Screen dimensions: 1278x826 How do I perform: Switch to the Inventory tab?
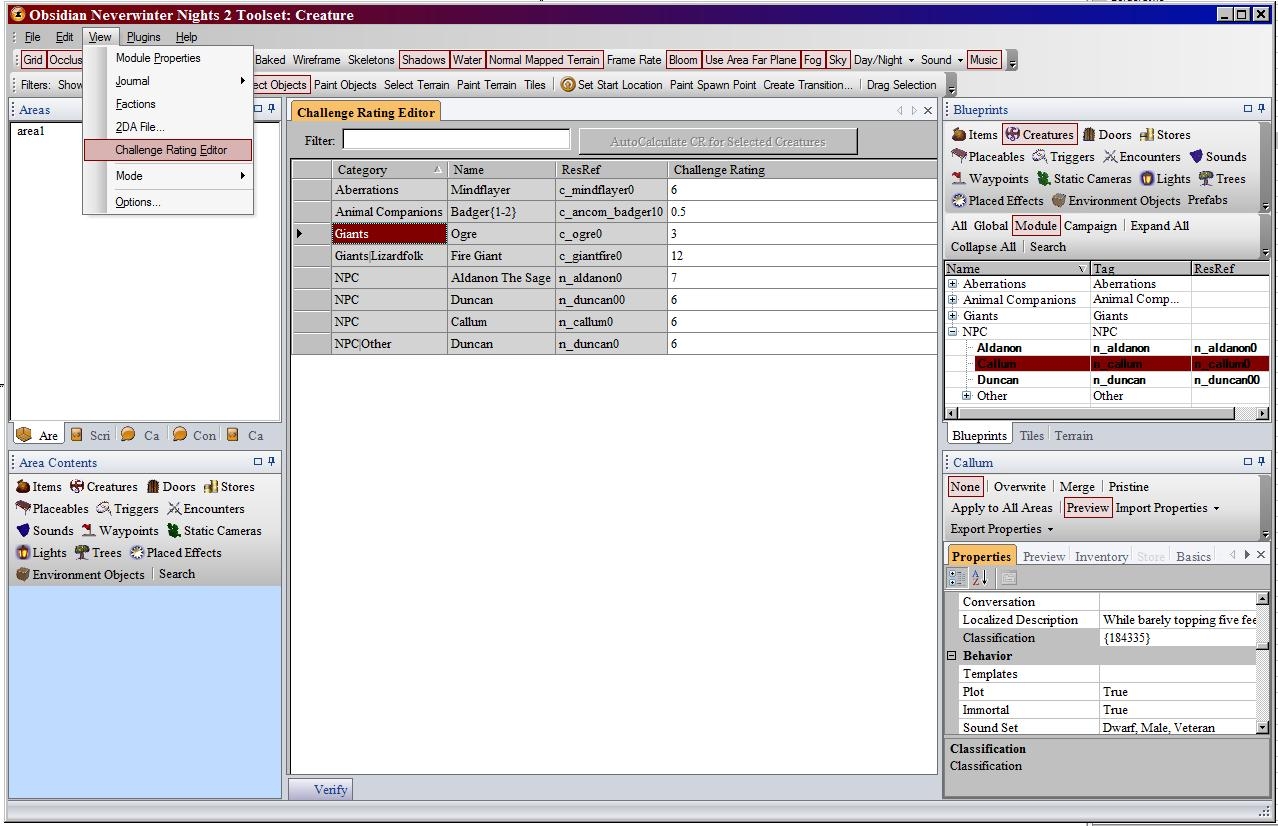point(1101,557)
